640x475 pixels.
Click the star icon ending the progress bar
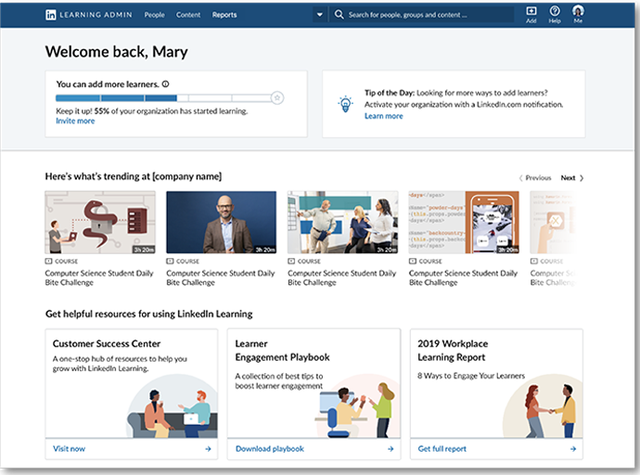pos(277,98)
